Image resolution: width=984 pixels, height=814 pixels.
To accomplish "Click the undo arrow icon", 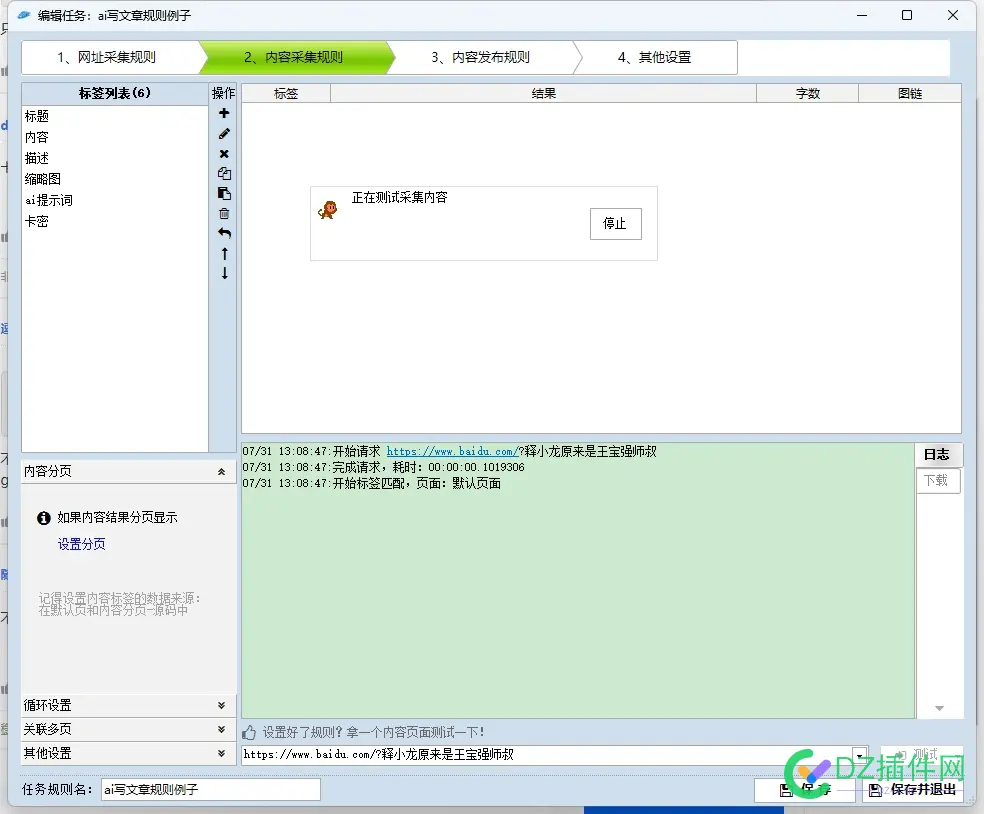I will (x=224, y=233).
